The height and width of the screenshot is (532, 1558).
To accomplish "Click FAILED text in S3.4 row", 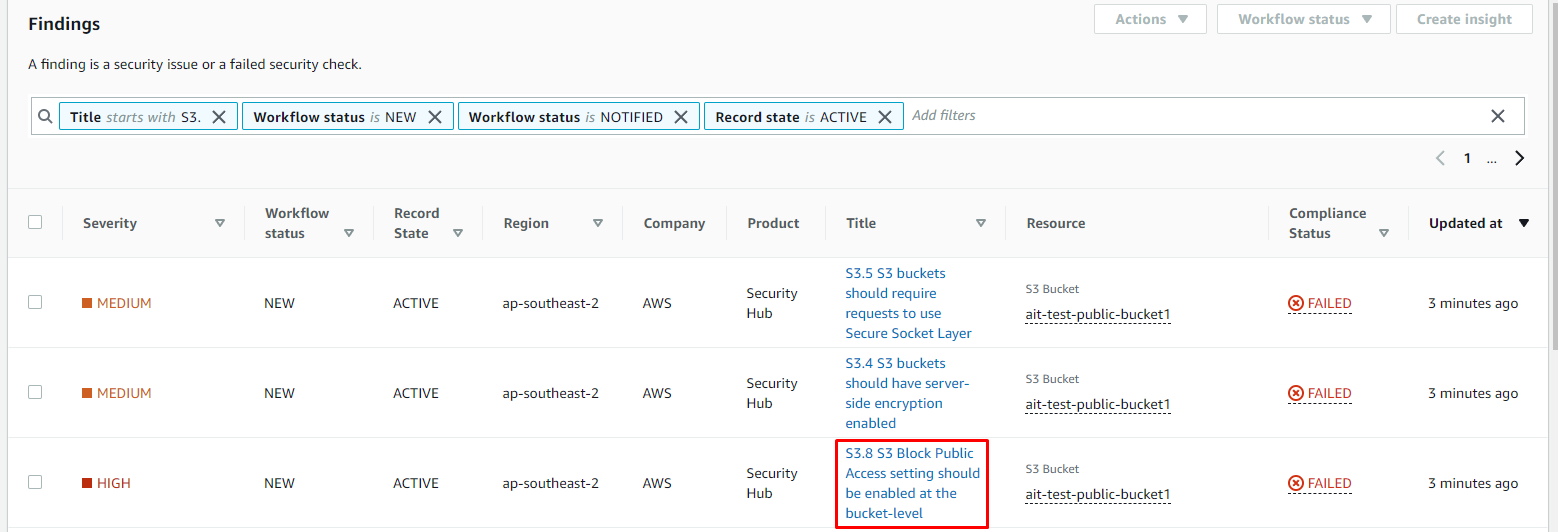I will (x=1329, y=393).
